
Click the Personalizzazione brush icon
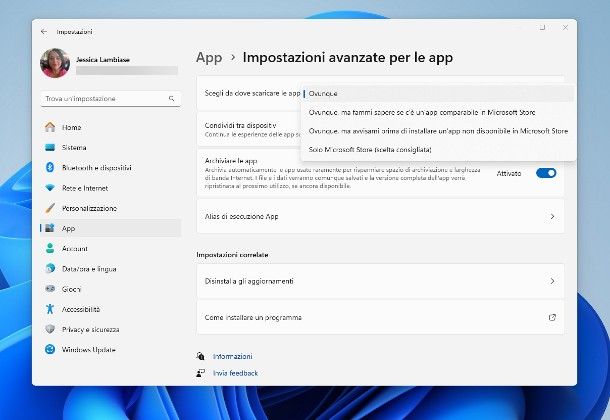49,208
